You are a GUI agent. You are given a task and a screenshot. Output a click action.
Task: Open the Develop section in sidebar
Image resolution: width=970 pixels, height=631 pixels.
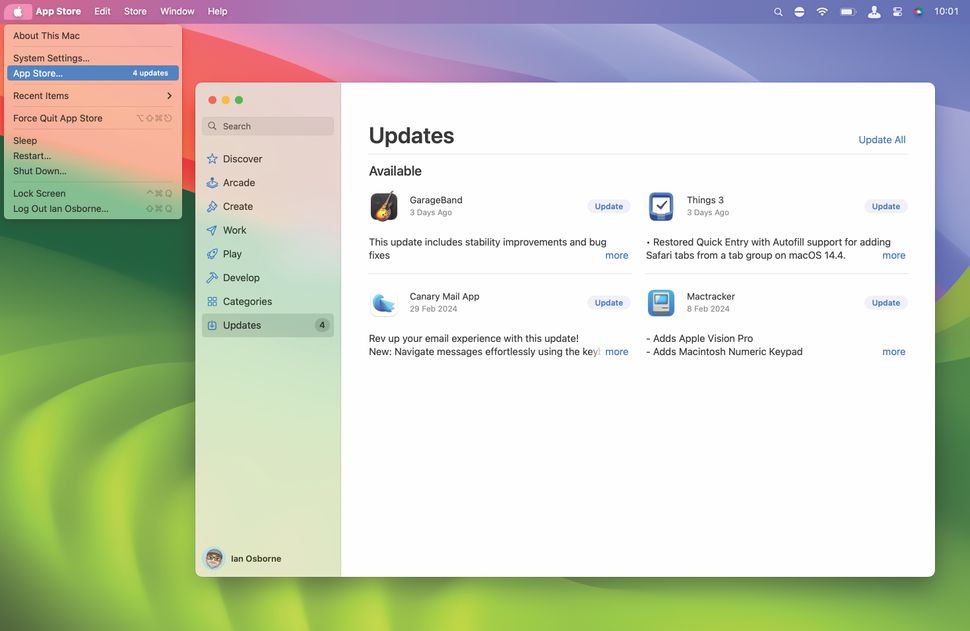267,278
